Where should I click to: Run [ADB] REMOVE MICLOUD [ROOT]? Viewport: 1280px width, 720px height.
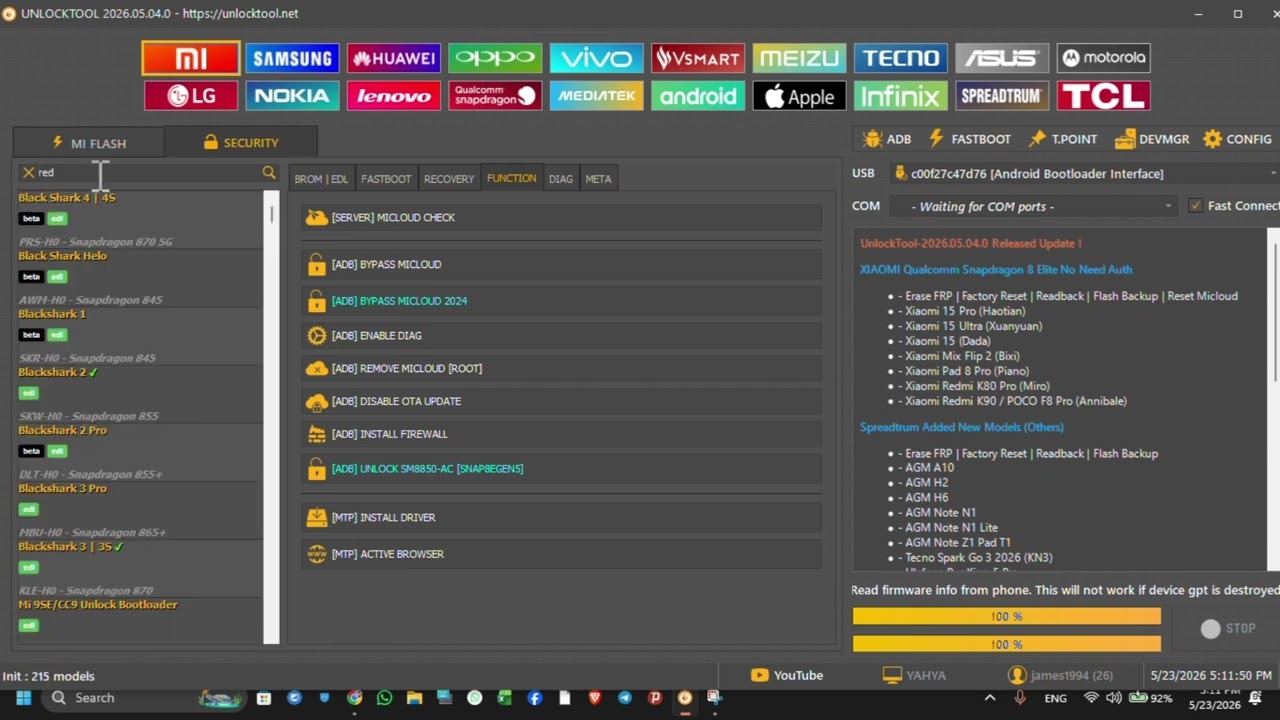tap(562, 369)
